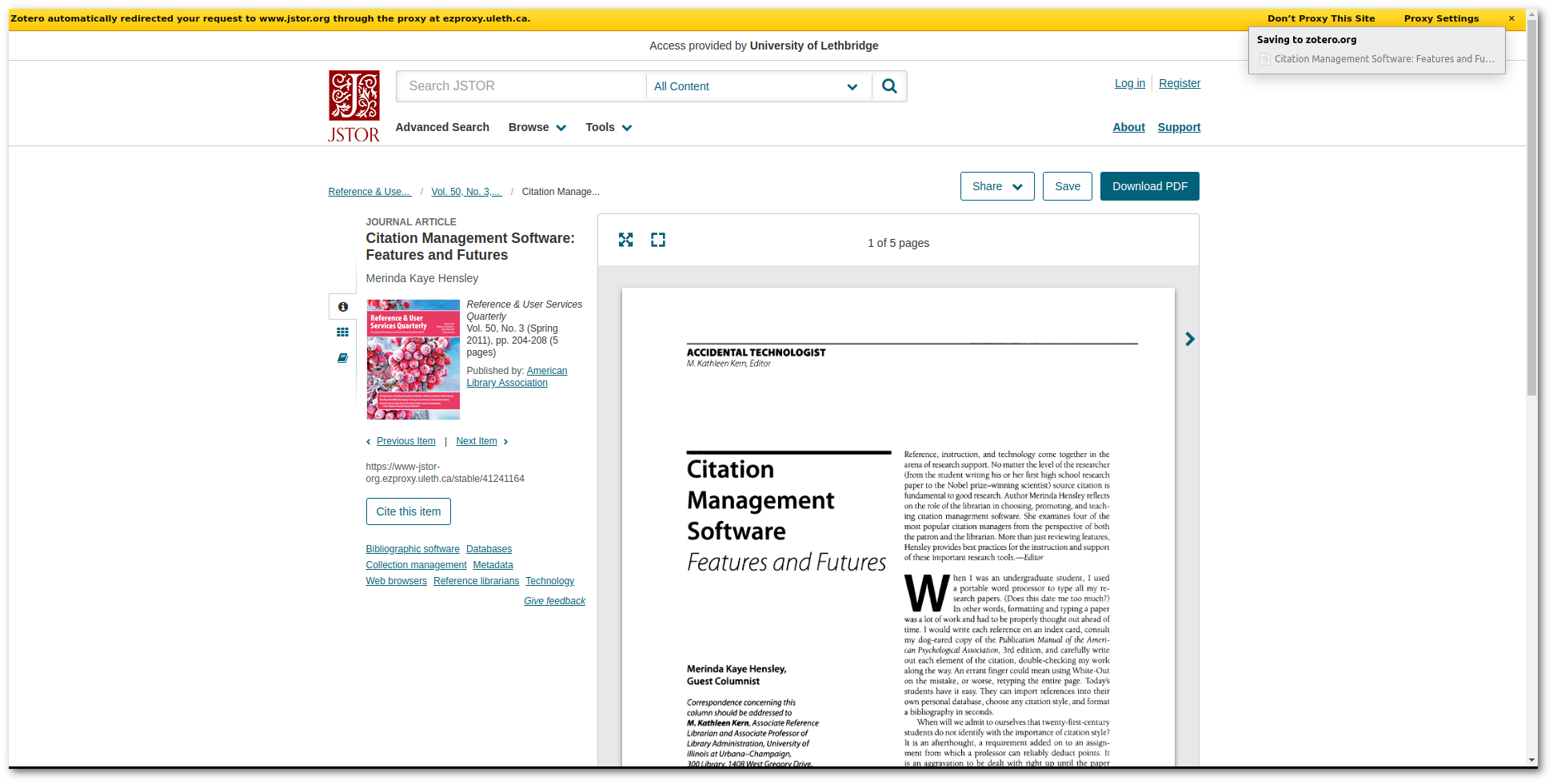Click the expand viewer arrows icon
The height and width of the screenshot is (784, 1553).
pyautogui.click(x=626, y=240)
